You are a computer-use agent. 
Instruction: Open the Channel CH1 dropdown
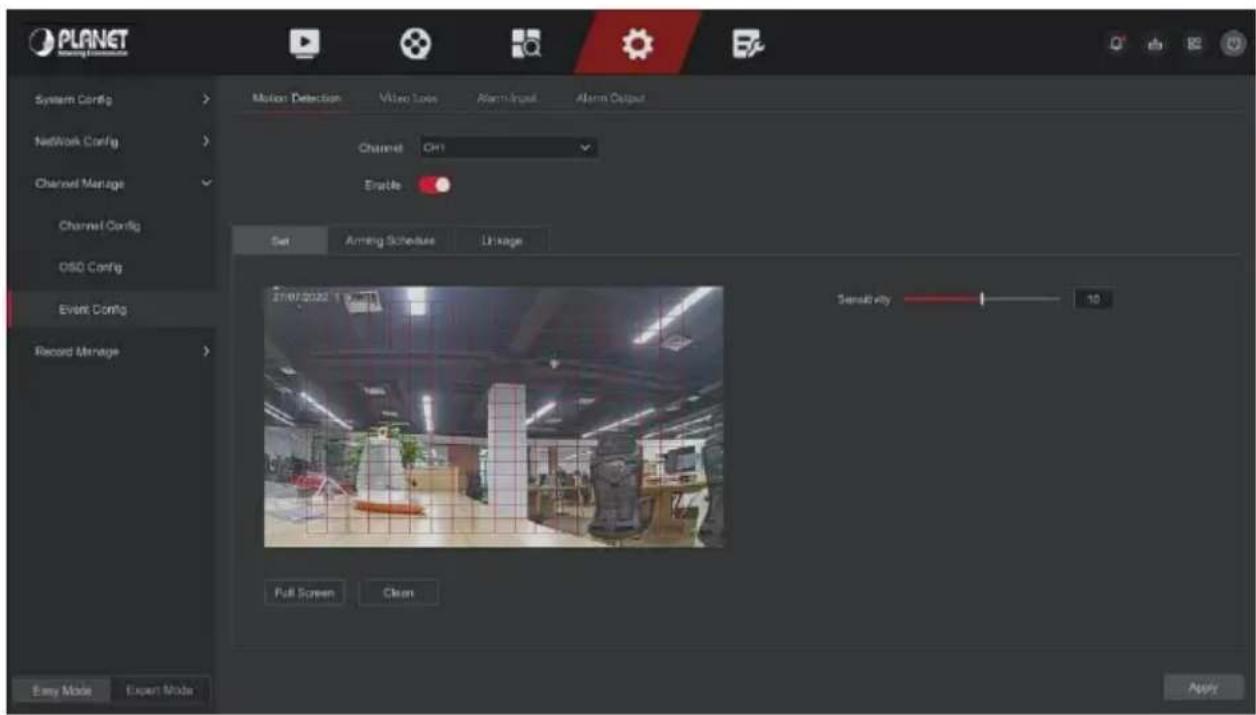508,148
